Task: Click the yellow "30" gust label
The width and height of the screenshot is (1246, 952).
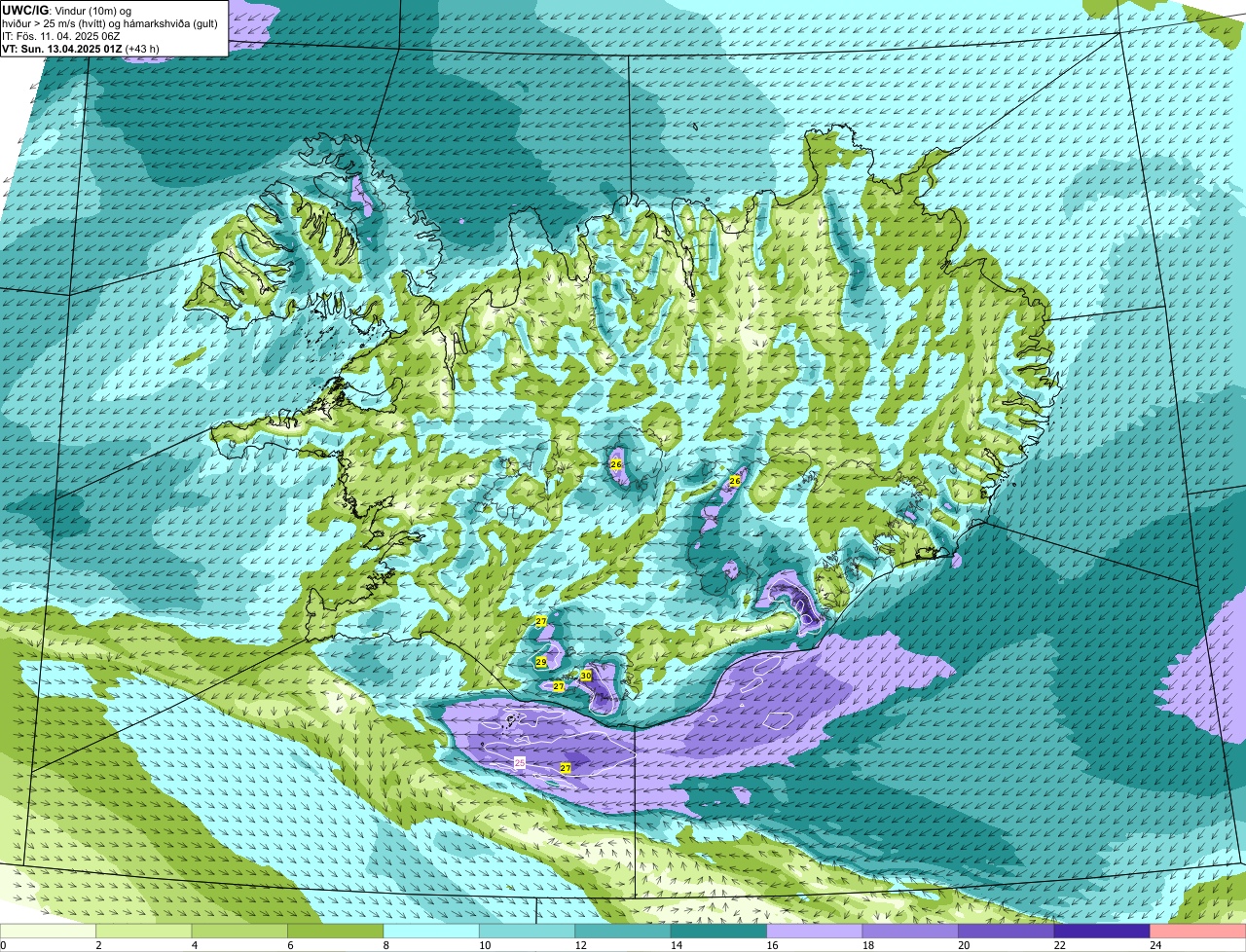Action: 586,675
